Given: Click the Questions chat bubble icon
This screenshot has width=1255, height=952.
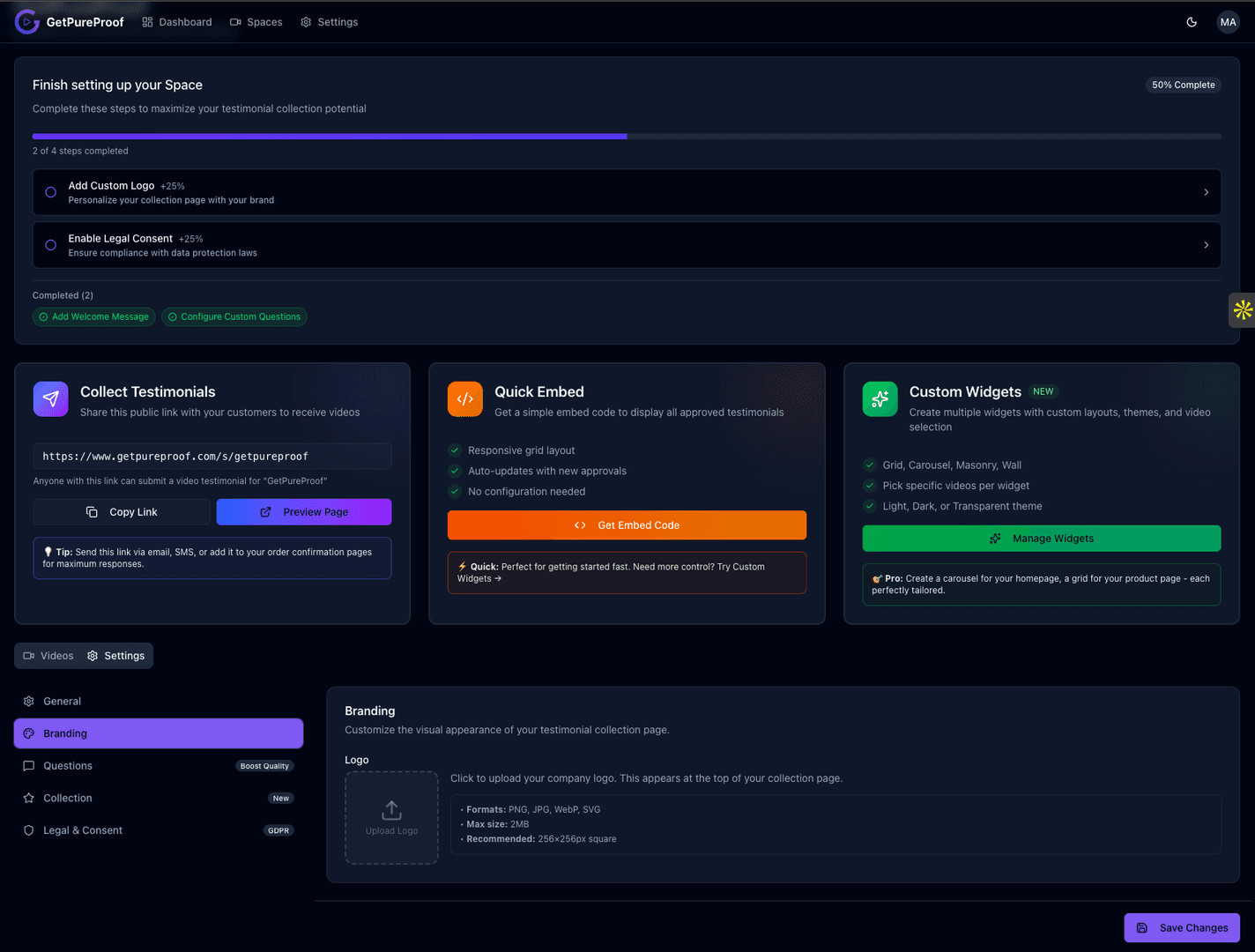Looking at the screenshot, I should click(x=28, y=766).
